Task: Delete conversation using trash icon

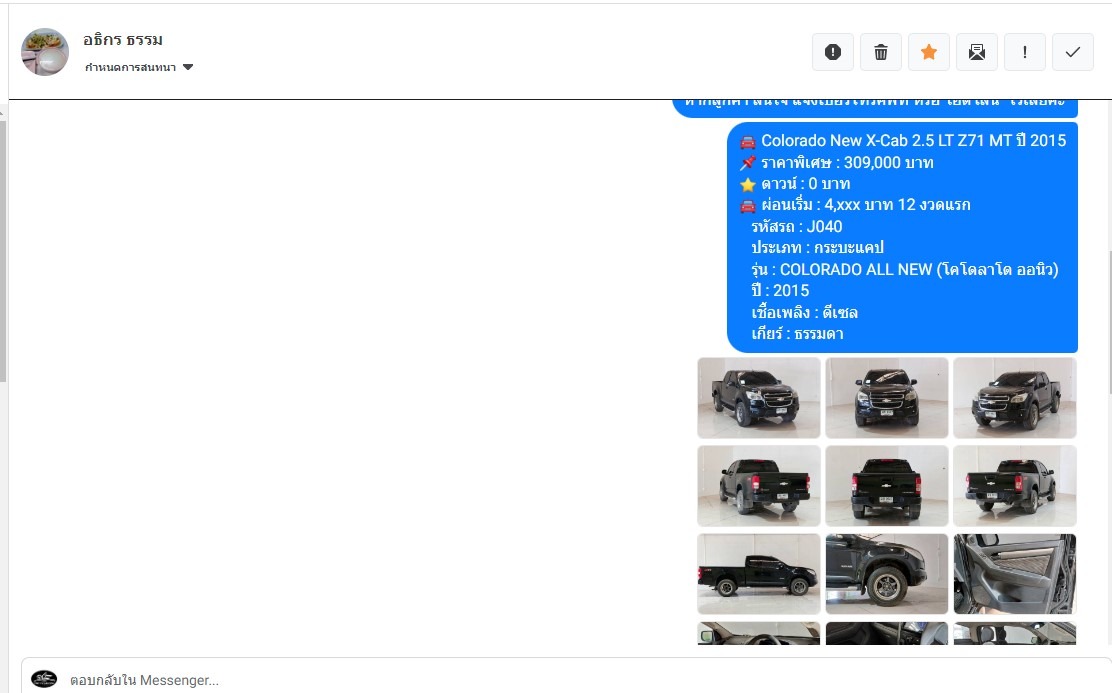Action: pos(881,52)
